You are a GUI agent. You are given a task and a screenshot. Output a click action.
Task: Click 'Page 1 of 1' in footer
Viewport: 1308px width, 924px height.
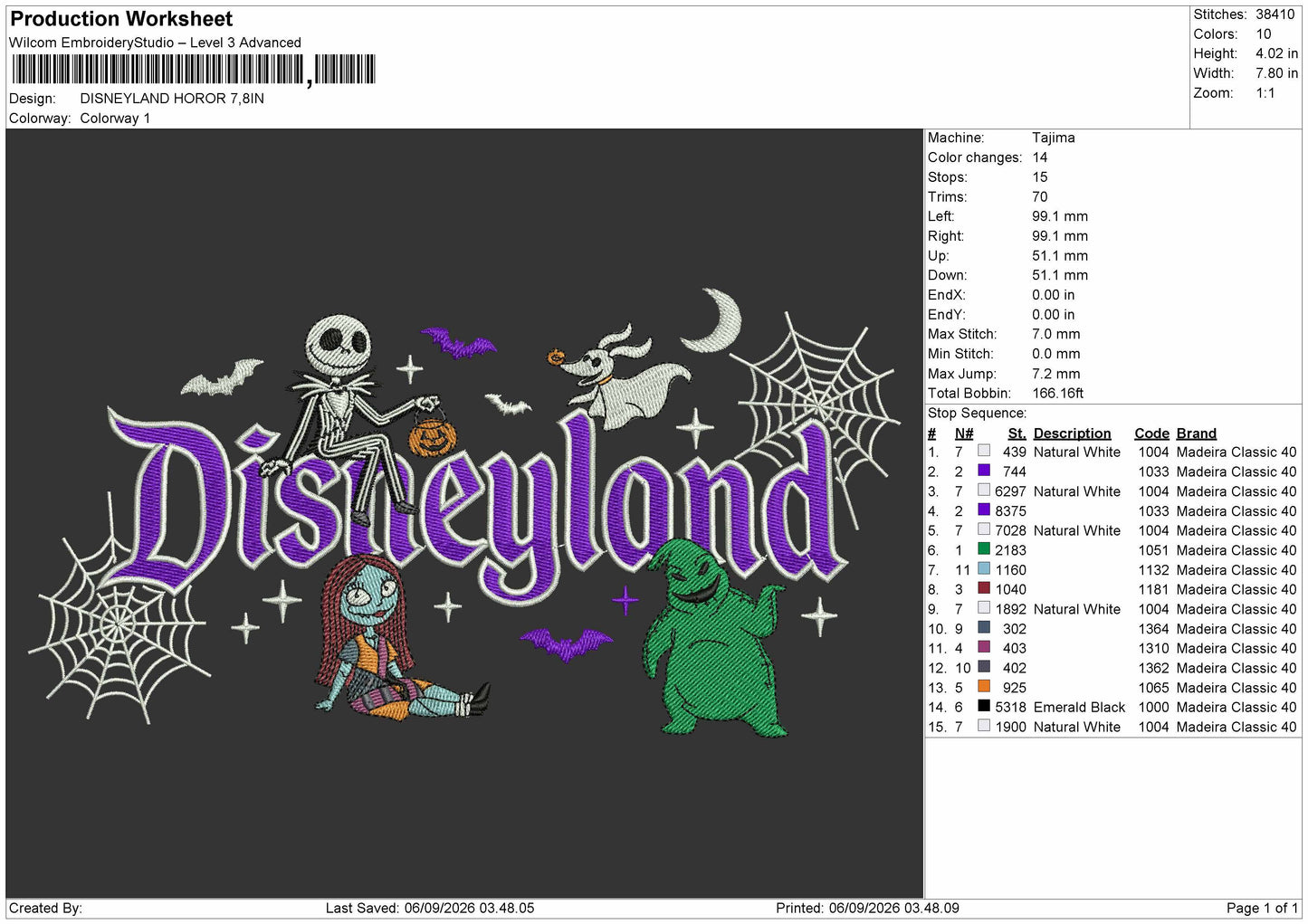click(x=1263, y=908)
